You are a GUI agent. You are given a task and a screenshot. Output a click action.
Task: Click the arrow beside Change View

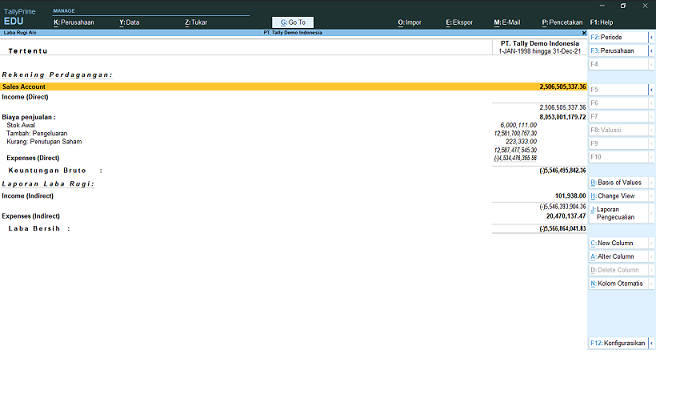click(652, 196)
